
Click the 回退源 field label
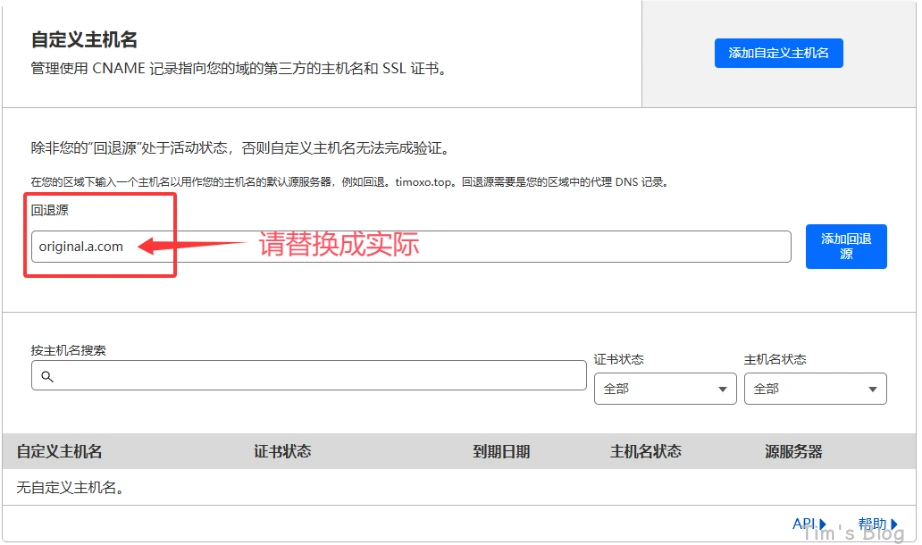click(50, 210)
